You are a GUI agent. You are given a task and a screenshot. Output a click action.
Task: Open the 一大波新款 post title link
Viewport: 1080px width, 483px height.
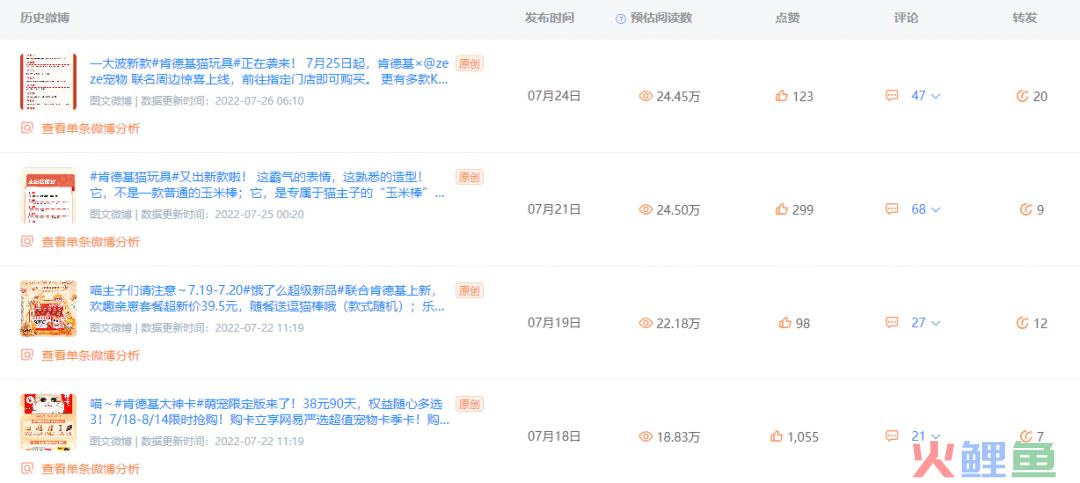pyautogui.click(x=269, y=72)
